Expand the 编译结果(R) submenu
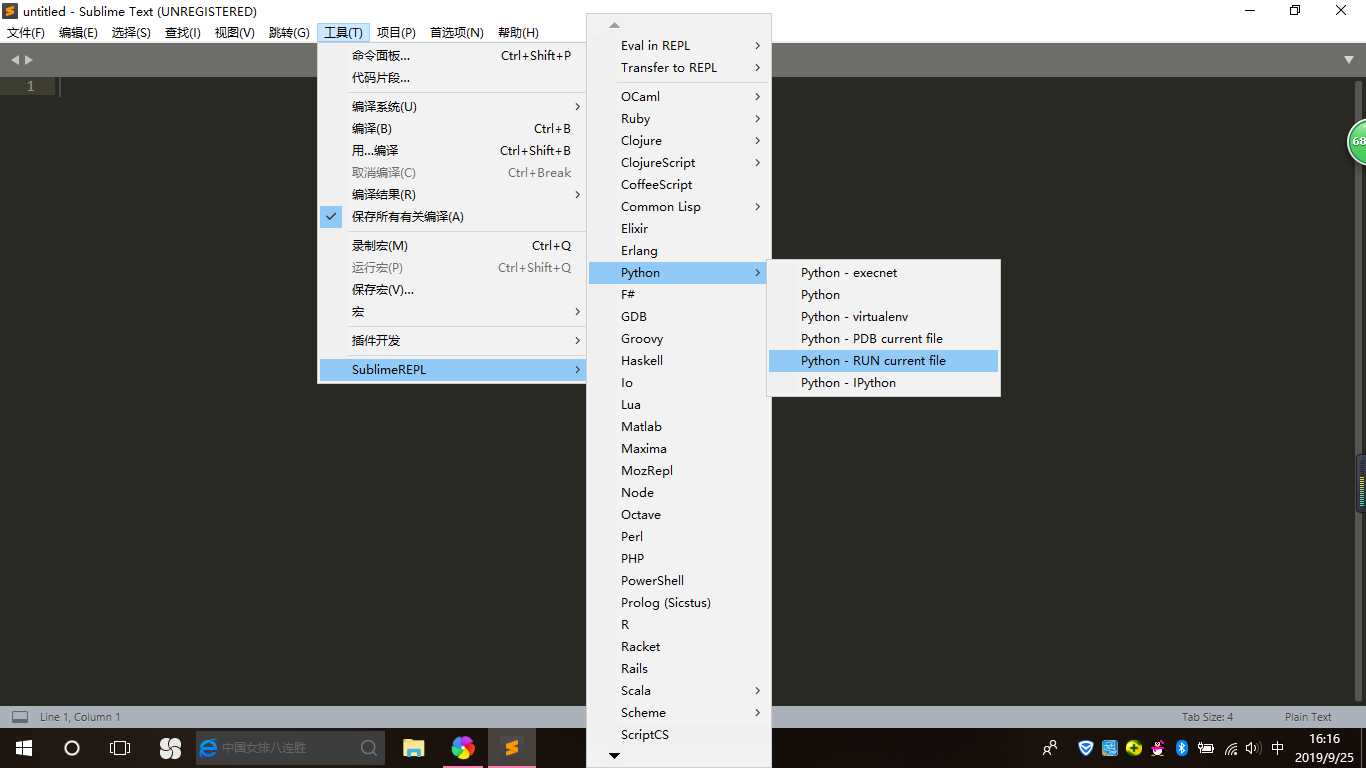Viewport: 1366px width, 768px height. (451, 195)
